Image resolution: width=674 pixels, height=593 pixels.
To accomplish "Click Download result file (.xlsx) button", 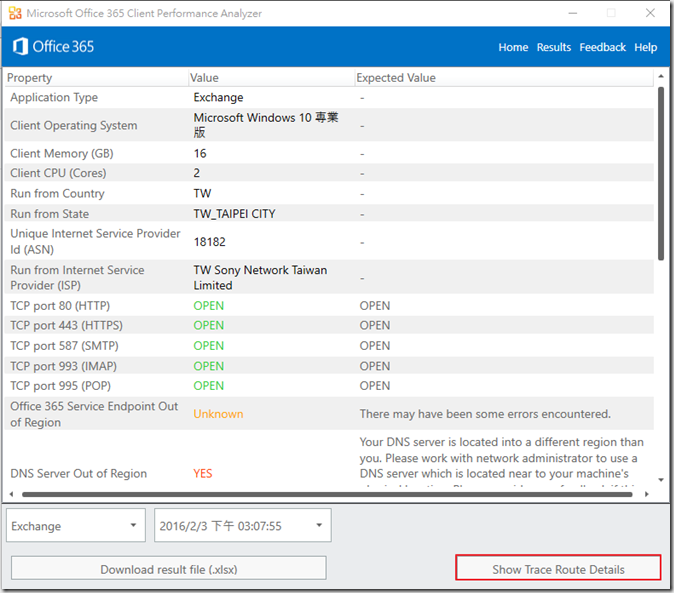I will [168, 569].
